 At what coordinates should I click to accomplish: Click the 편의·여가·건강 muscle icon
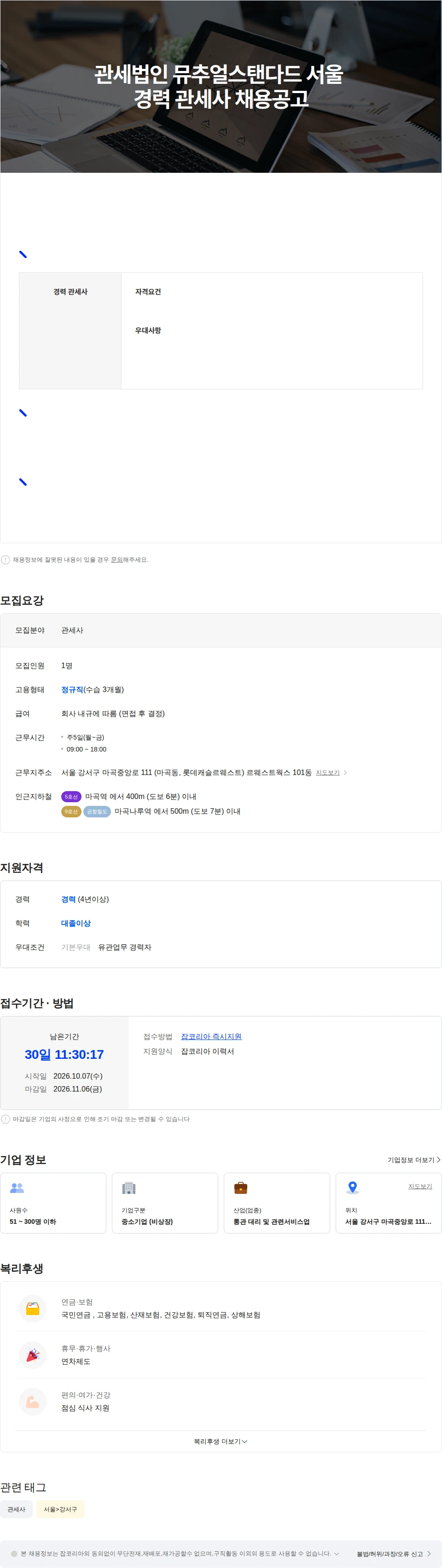click(x=33, y=1401)
